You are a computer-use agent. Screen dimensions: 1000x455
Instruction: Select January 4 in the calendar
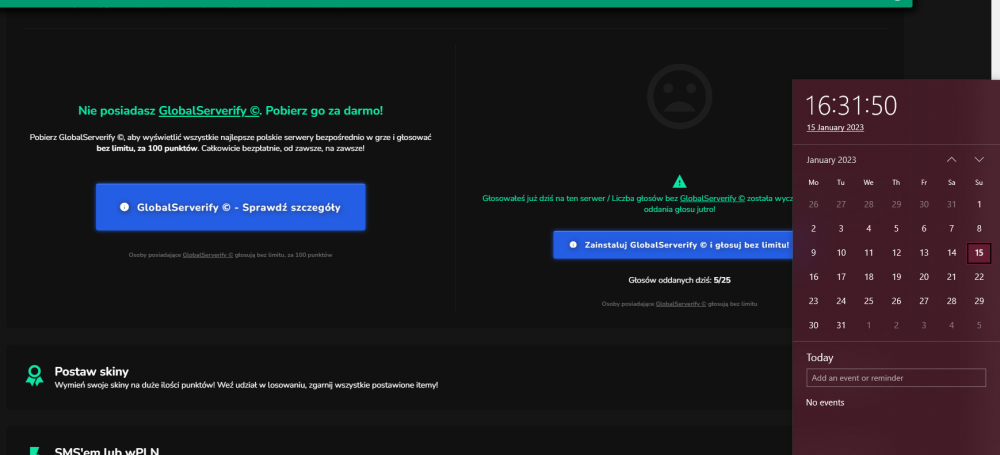[869, 228]
